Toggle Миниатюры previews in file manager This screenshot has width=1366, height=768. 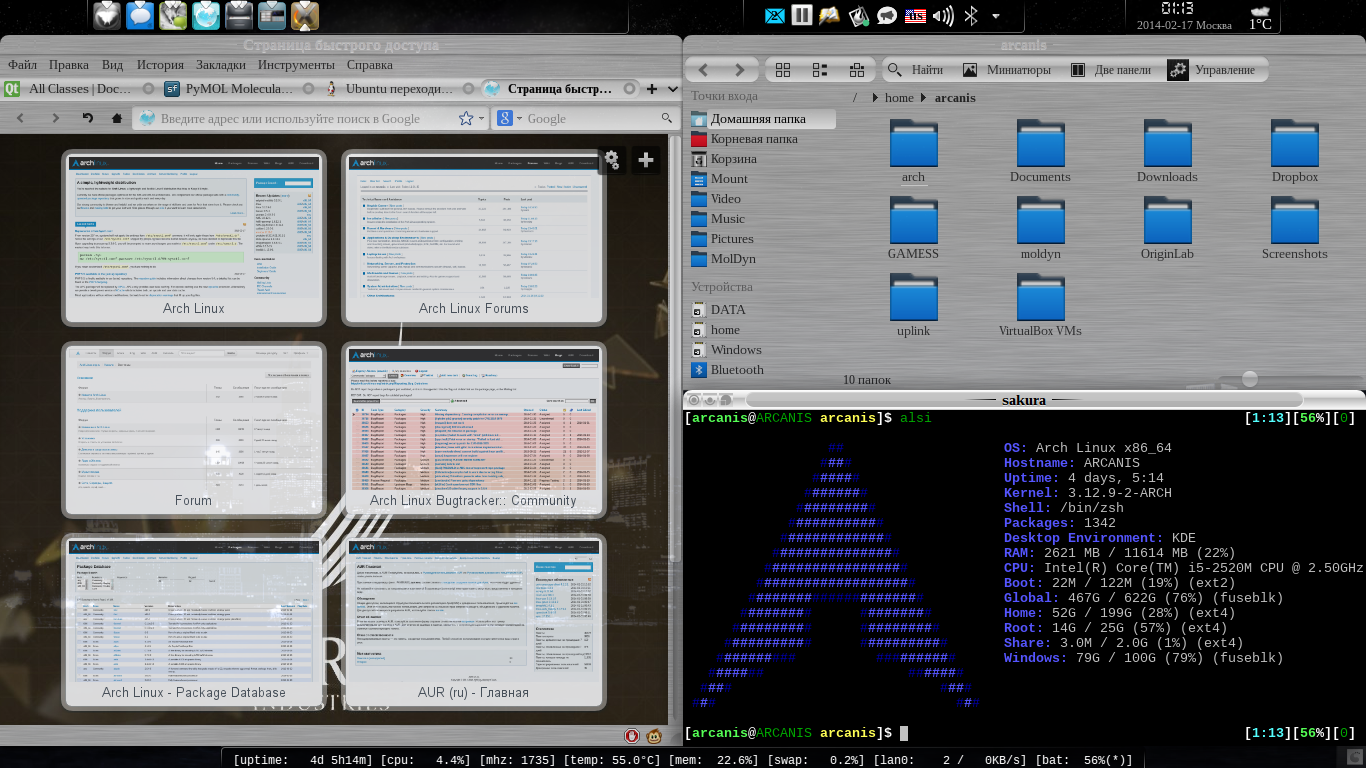pos(1006,70)
